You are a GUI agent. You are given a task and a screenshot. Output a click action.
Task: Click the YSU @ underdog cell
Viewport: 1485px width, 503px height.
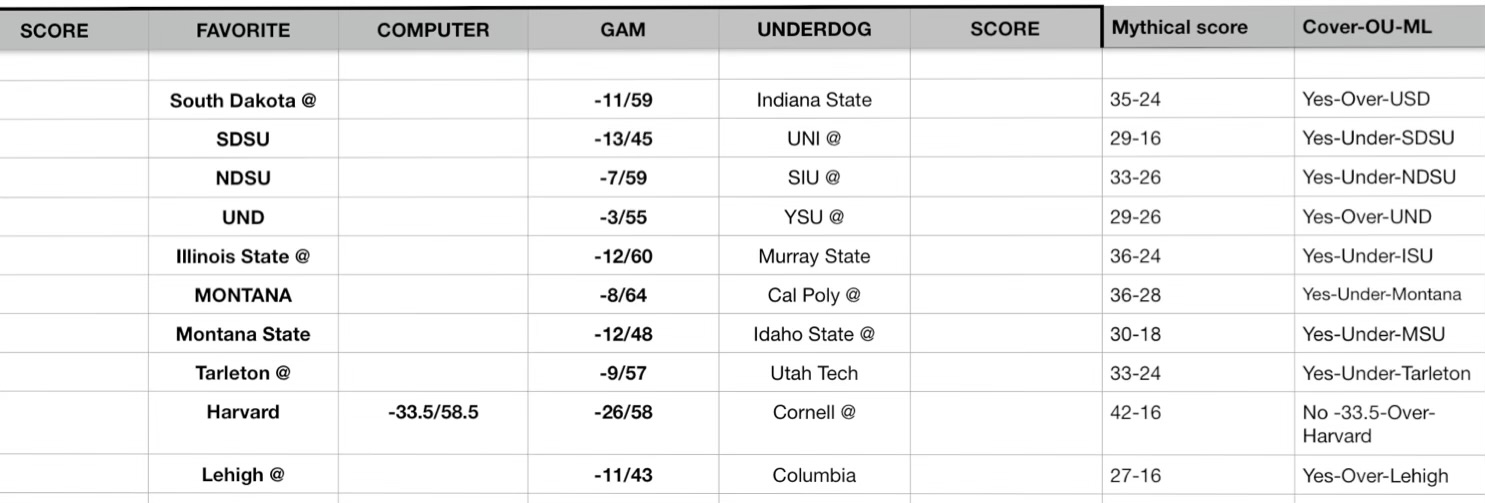point(813,217)
